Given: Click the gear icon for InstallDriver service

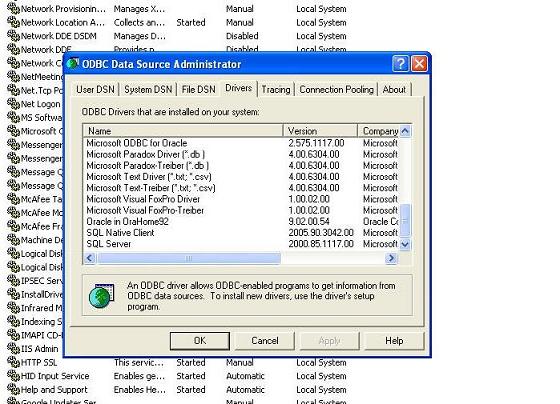Looking at the screenshot, I should (13, 294).
